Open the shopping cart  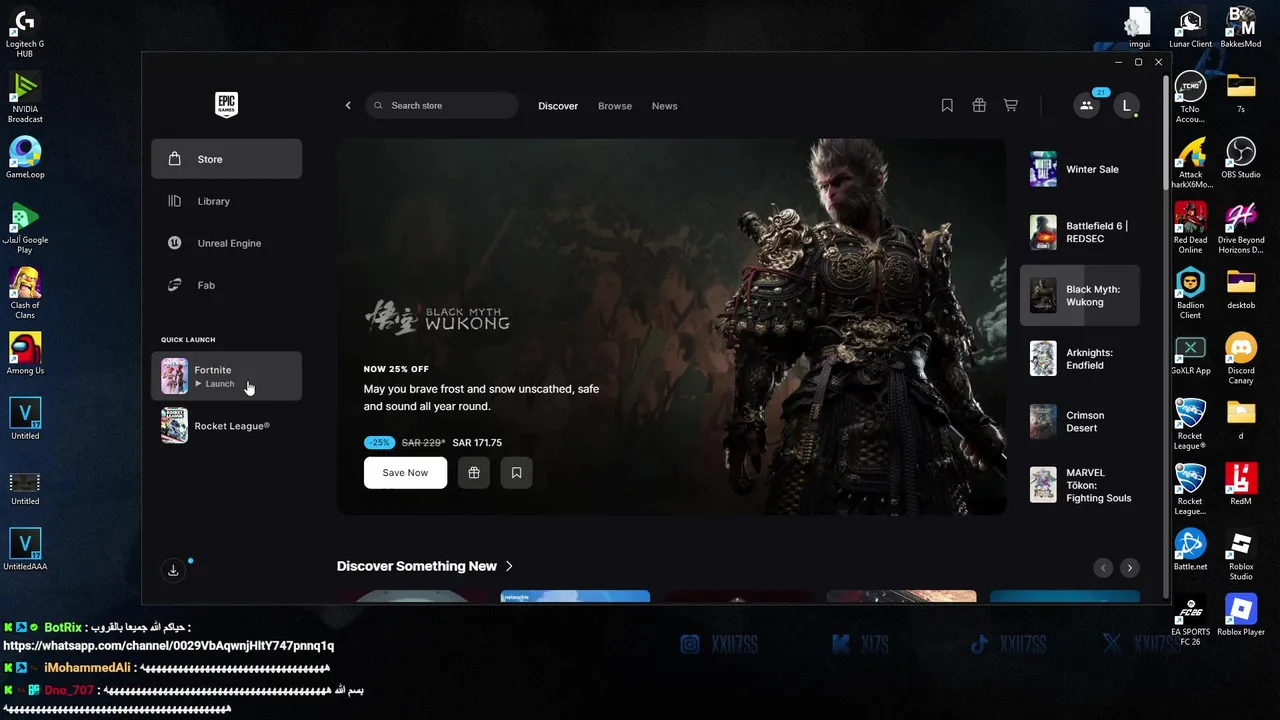pyautogui.click(x=1011, y=105)
